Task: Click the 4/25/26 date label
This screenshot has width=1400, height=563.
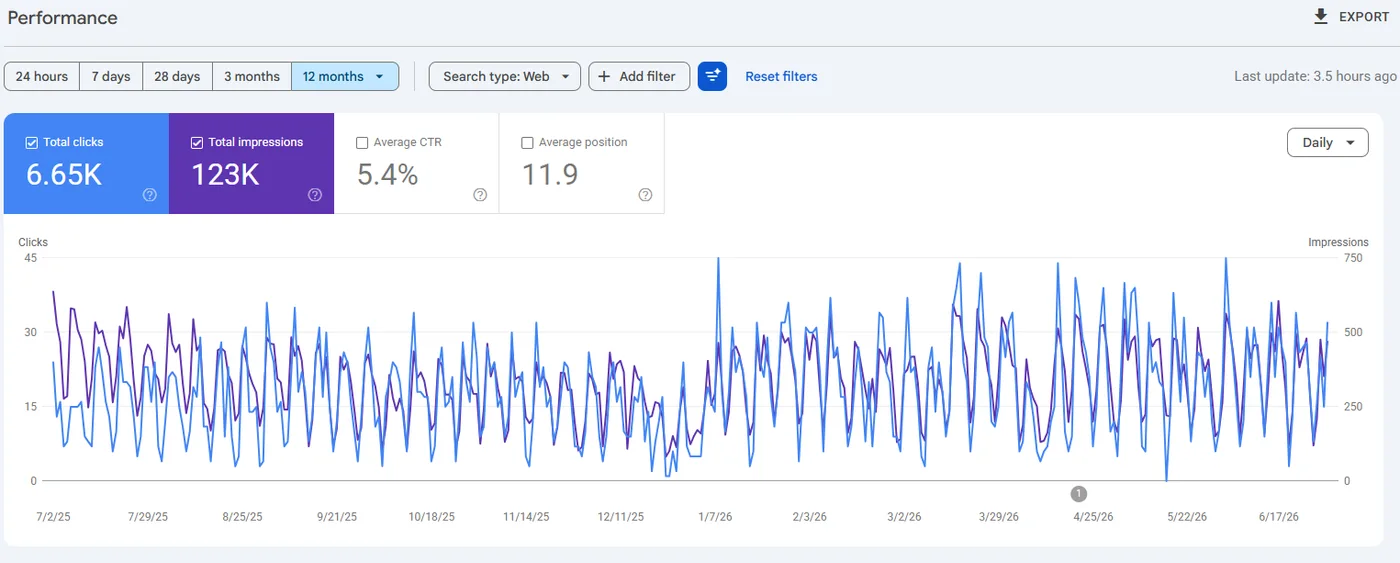Action: click(x=1093, y=517)
